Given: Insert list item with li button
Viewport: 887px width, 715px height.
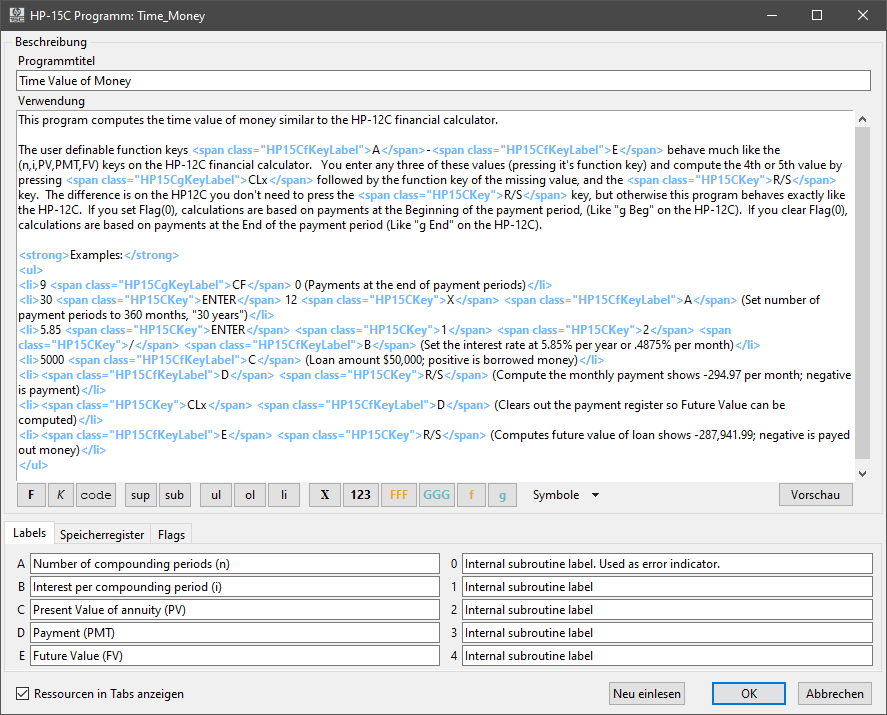Looking at the screenshot, I should pyautogui.click(x=283, y=495).
